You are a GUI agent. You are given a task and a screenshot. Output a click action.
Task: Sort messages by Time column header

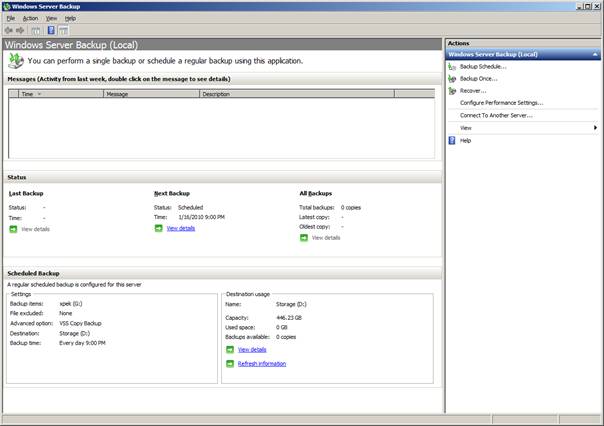click(61, 94)
